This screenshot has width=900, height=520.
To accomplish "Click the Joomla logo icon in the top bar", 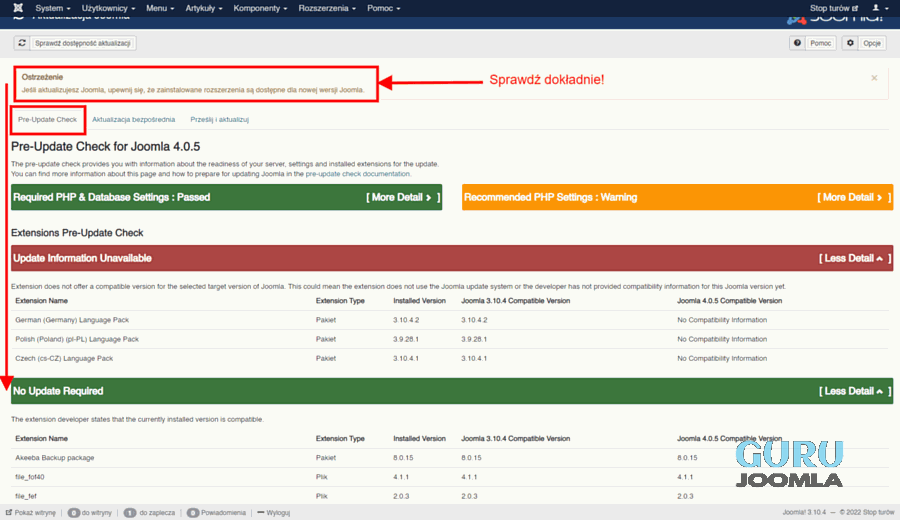I will click(x=18, y=7).
